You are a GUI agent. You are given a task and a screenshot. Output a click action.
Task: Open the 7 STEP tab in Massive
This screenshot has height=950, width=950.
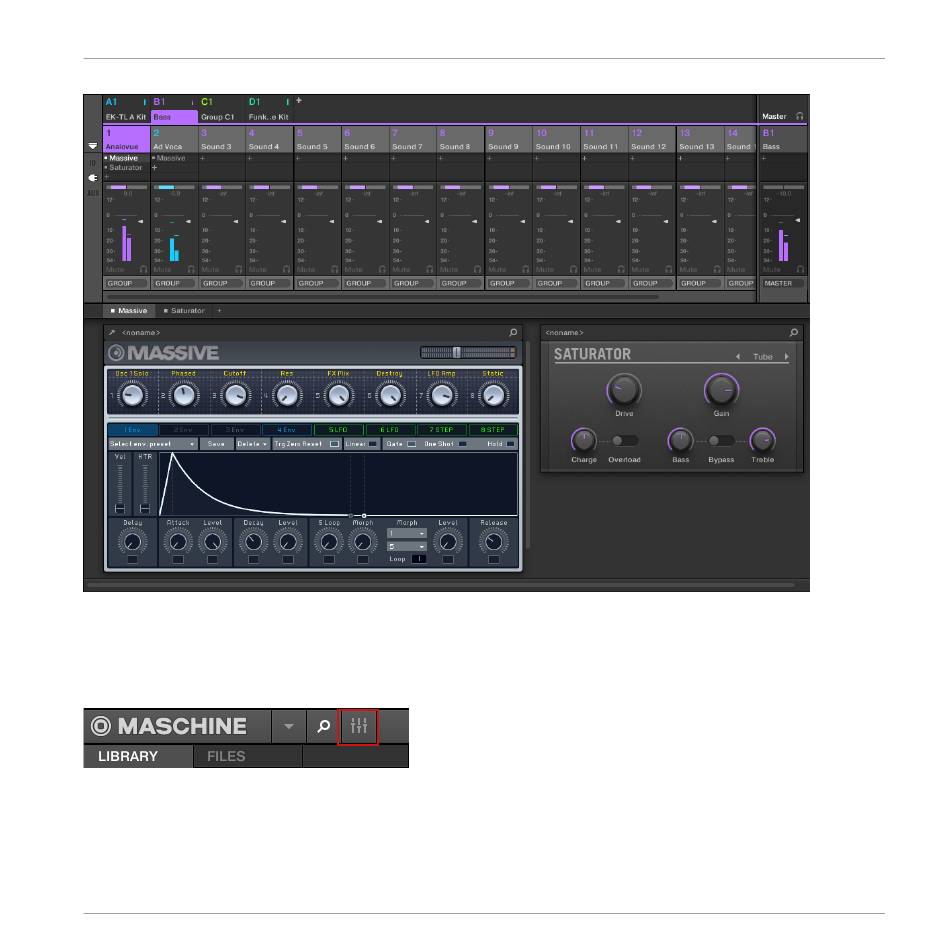tap(441, 430)
